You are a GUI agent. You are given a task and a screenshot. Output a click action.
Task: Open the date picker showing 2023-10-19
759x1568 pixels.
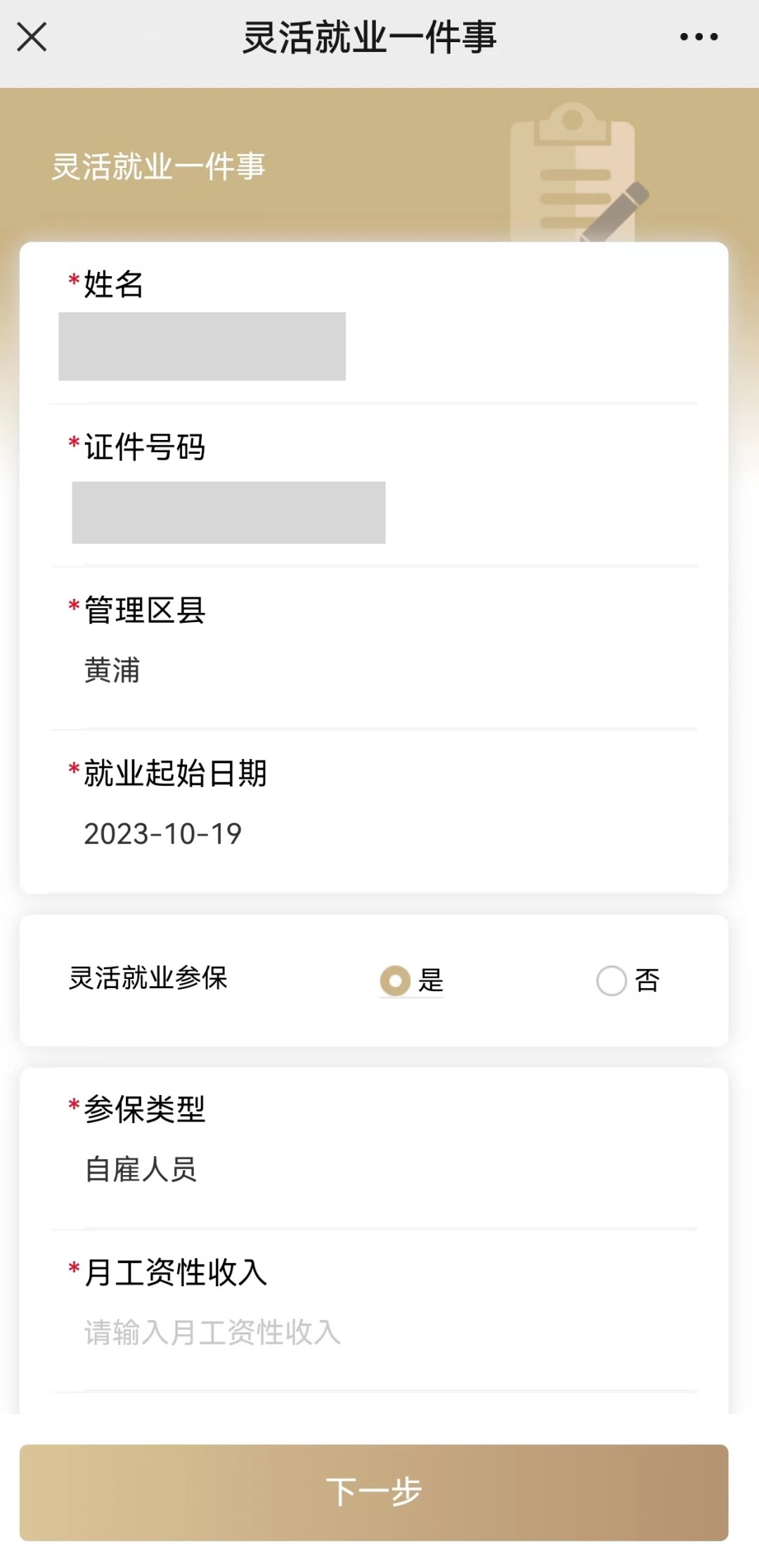coord(163,834)
